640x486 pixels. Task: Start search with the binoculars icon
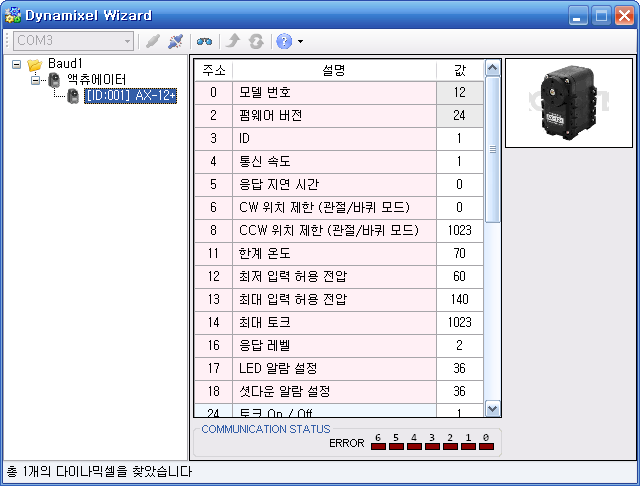(x=204, y=41)
